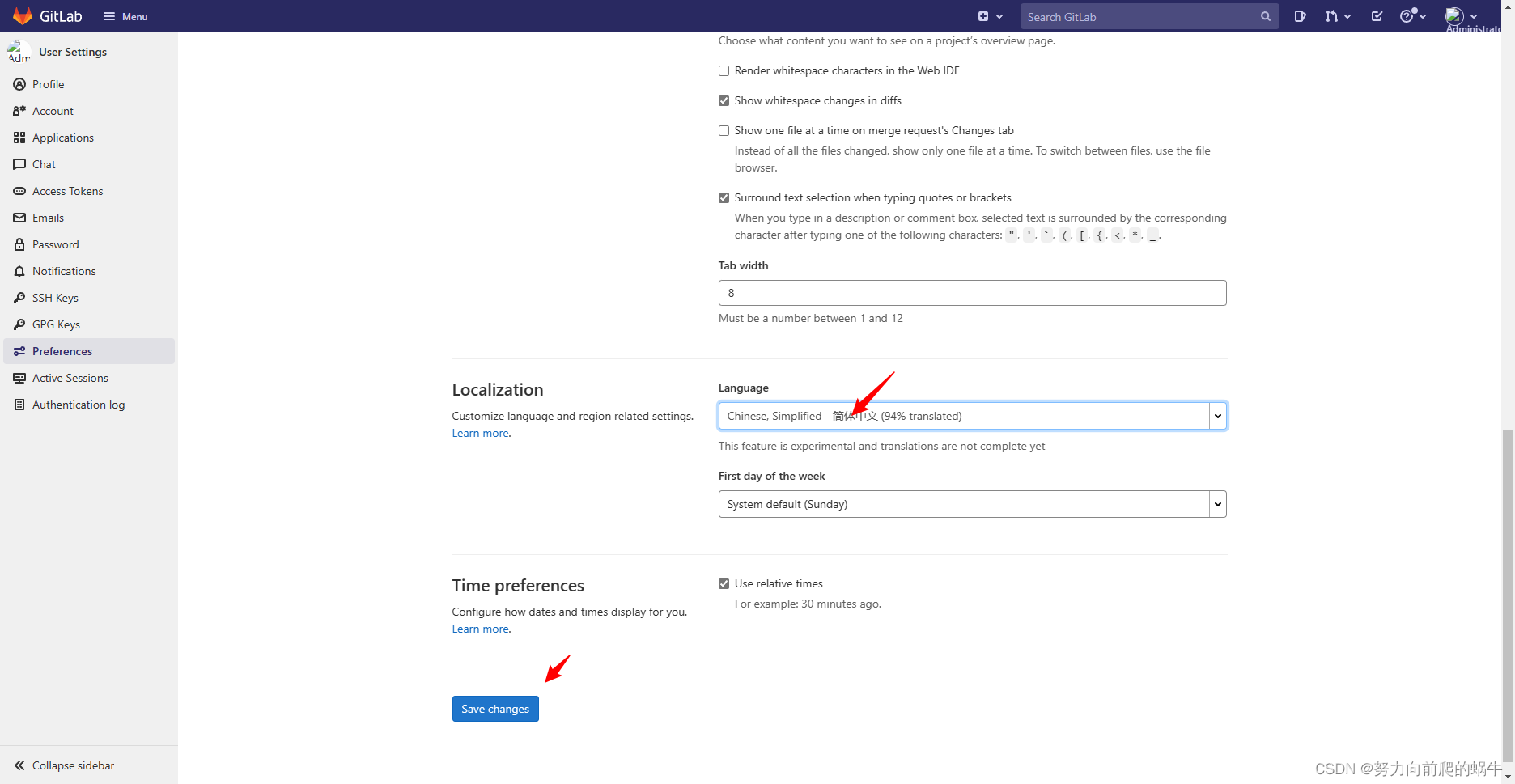Click the Tab width input field
This screenshot has height=784, width=1515.
[972, 293]
